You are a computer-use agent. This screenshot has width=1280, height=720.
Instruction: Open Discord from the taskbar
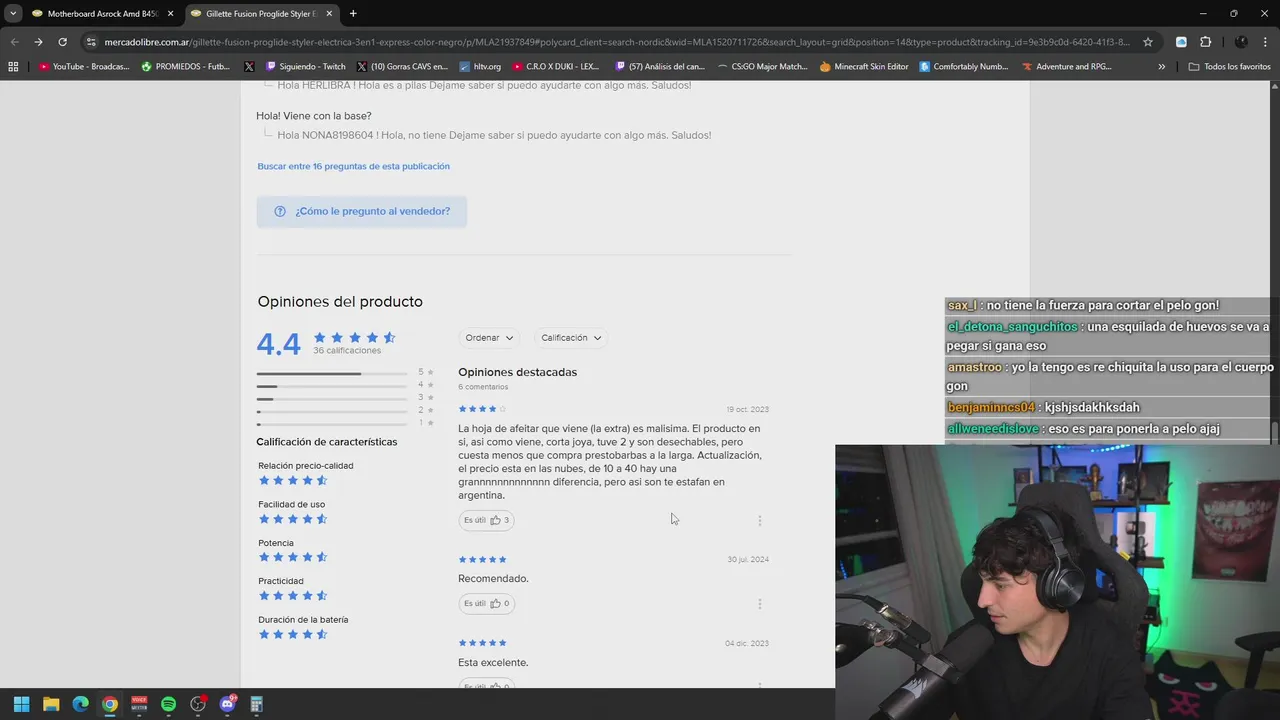click(227, 704)
